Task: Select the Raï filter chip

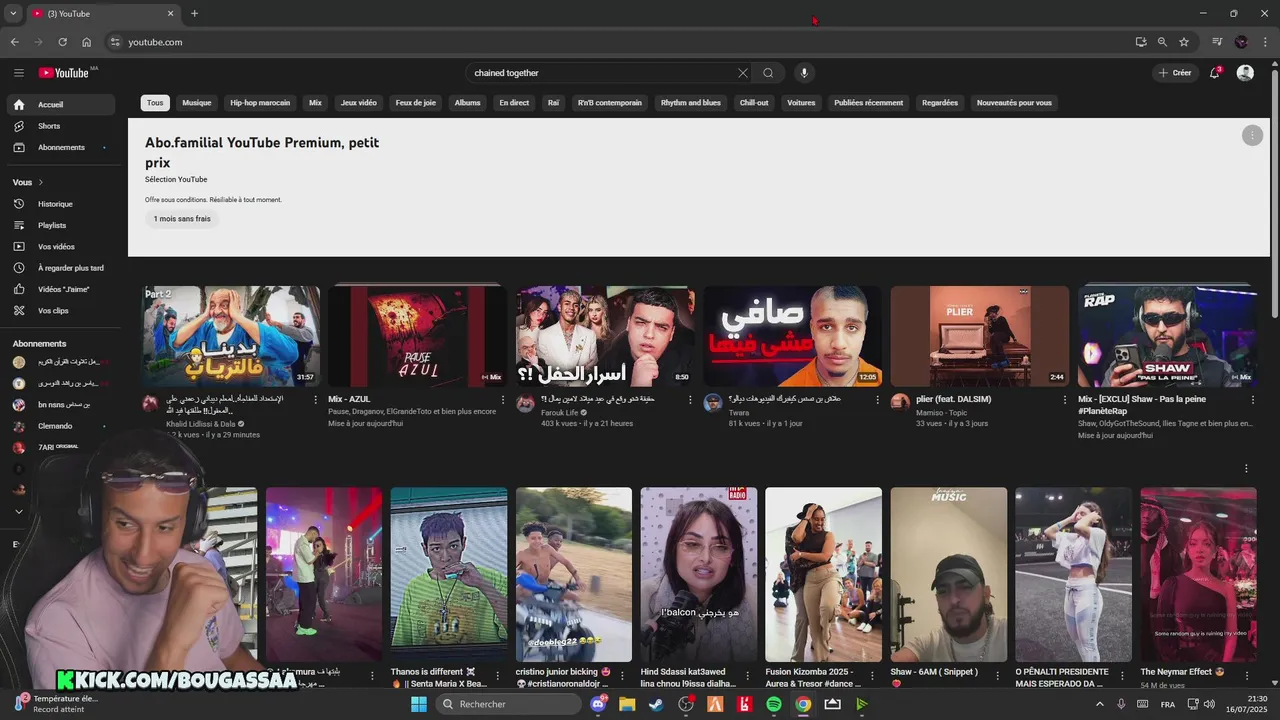Action: (553, 103)
